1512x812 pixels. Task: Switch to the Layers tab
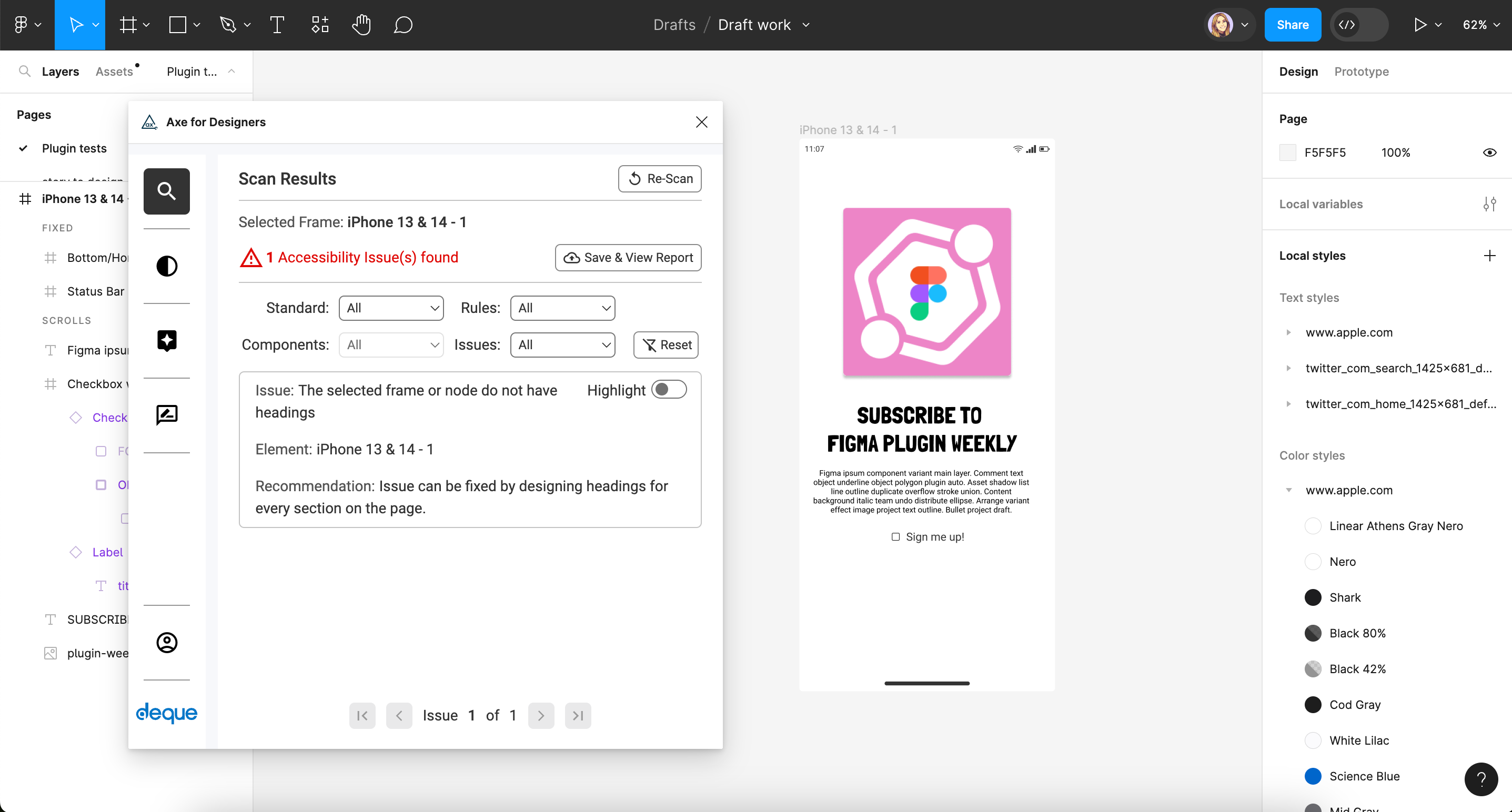(61, 72)
